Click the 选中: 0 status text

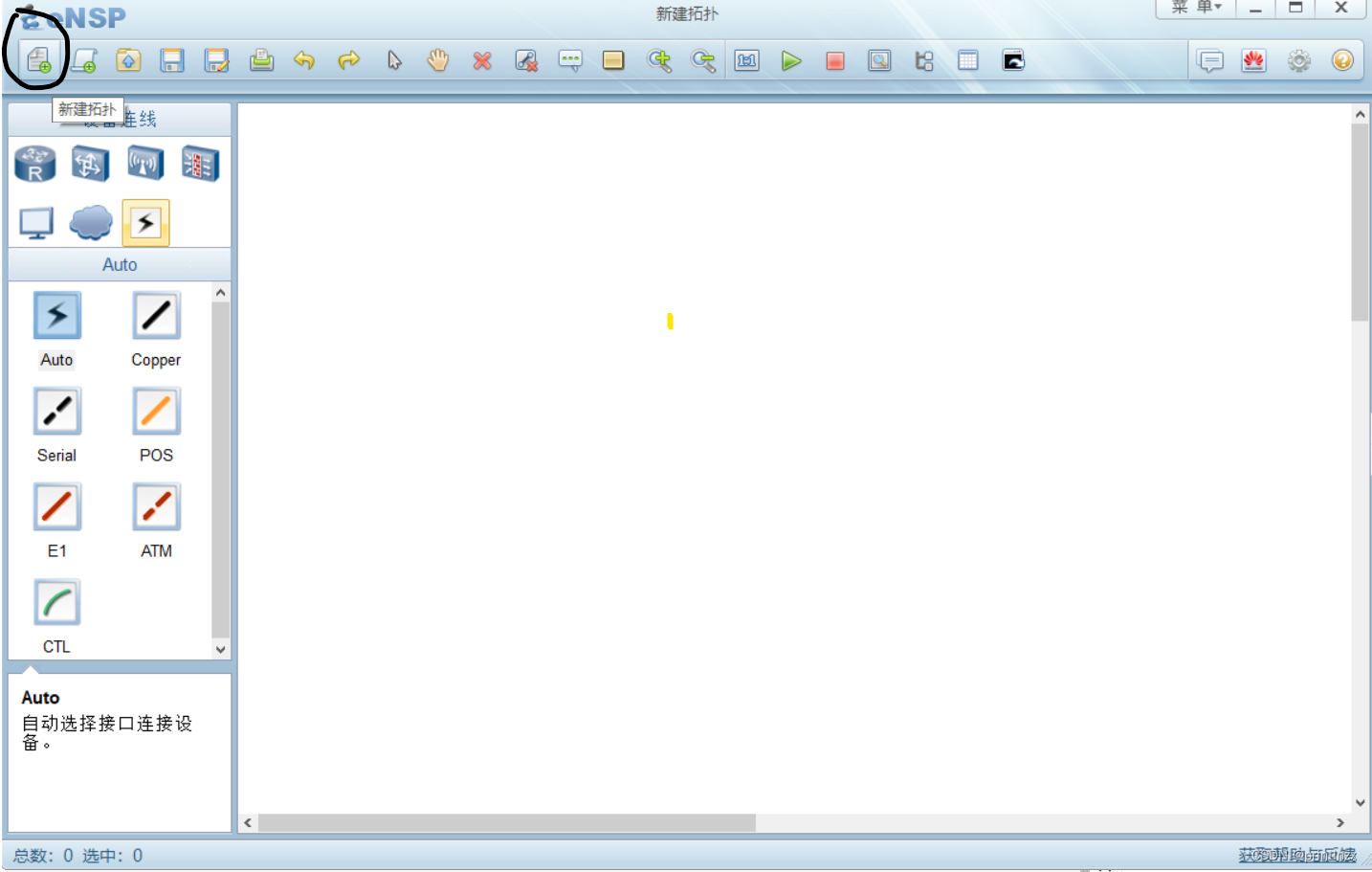(x=112, y=856)
